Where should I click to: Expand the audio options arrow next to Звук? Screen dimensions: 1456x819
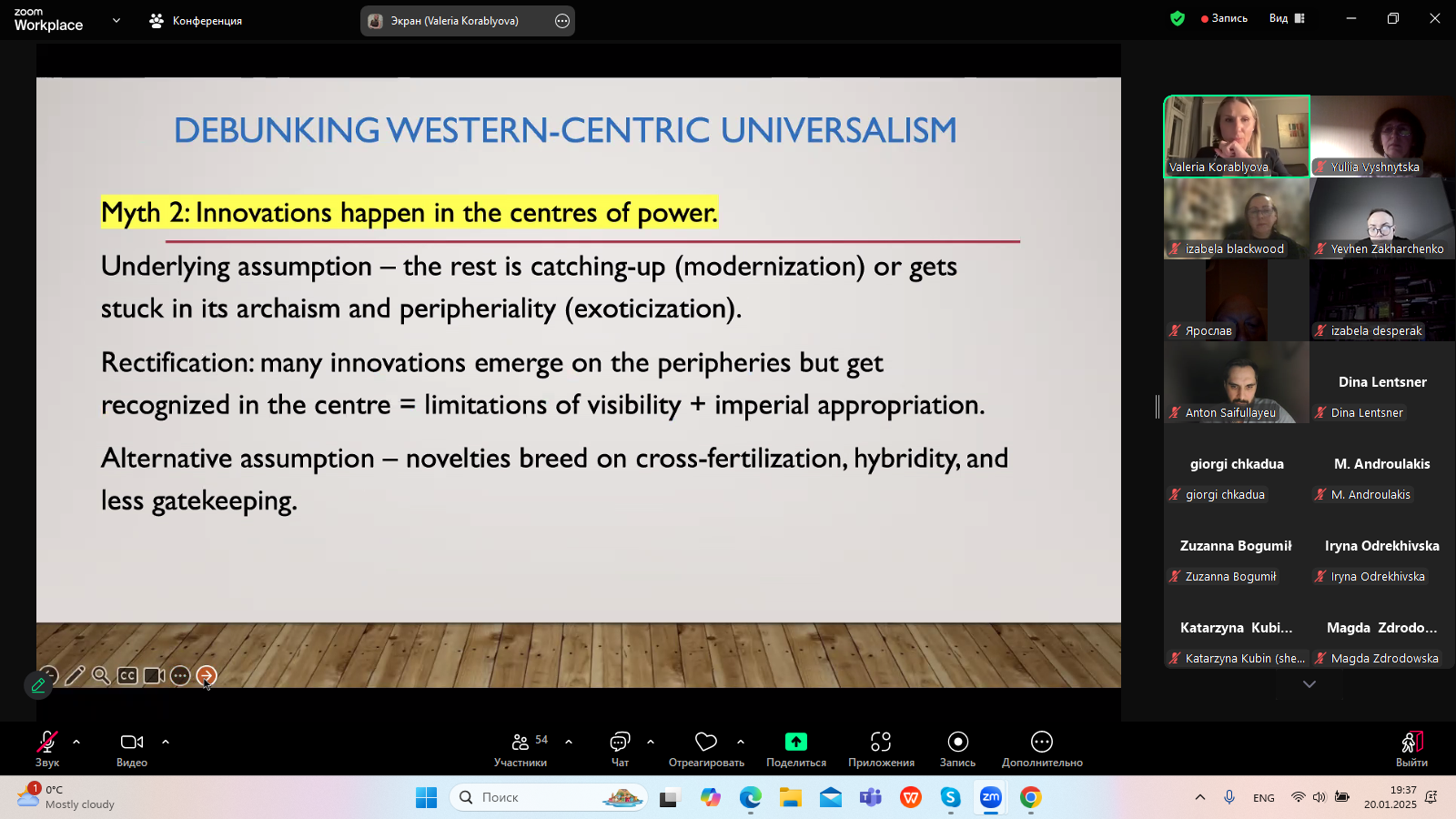[76, 742]
